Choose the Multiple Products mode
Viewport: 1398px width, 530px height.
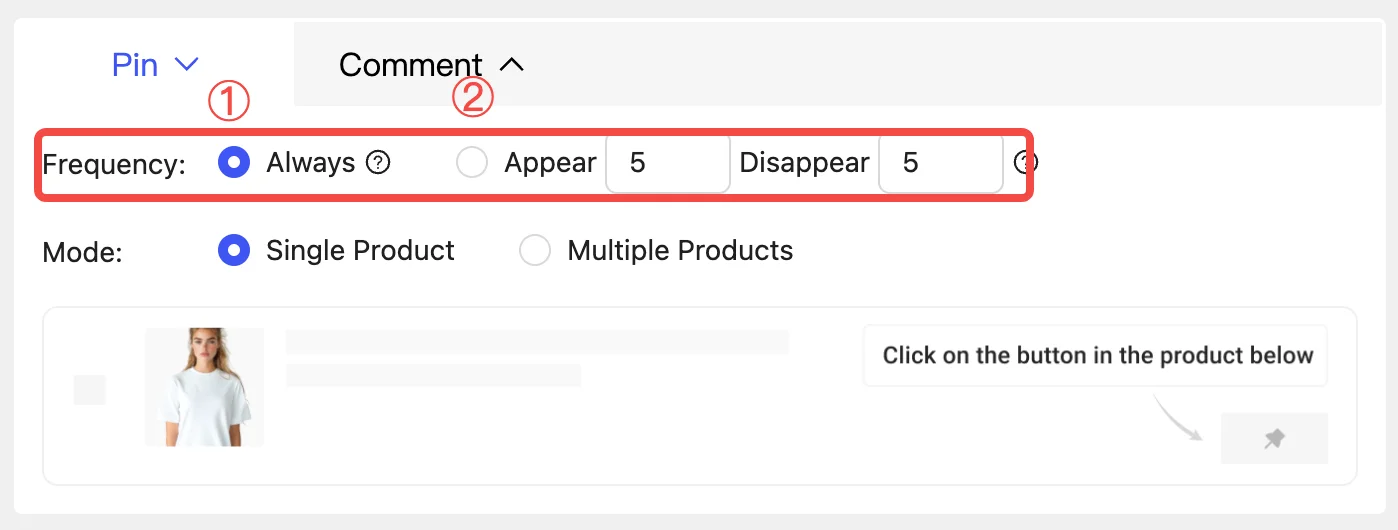point(535,250)
